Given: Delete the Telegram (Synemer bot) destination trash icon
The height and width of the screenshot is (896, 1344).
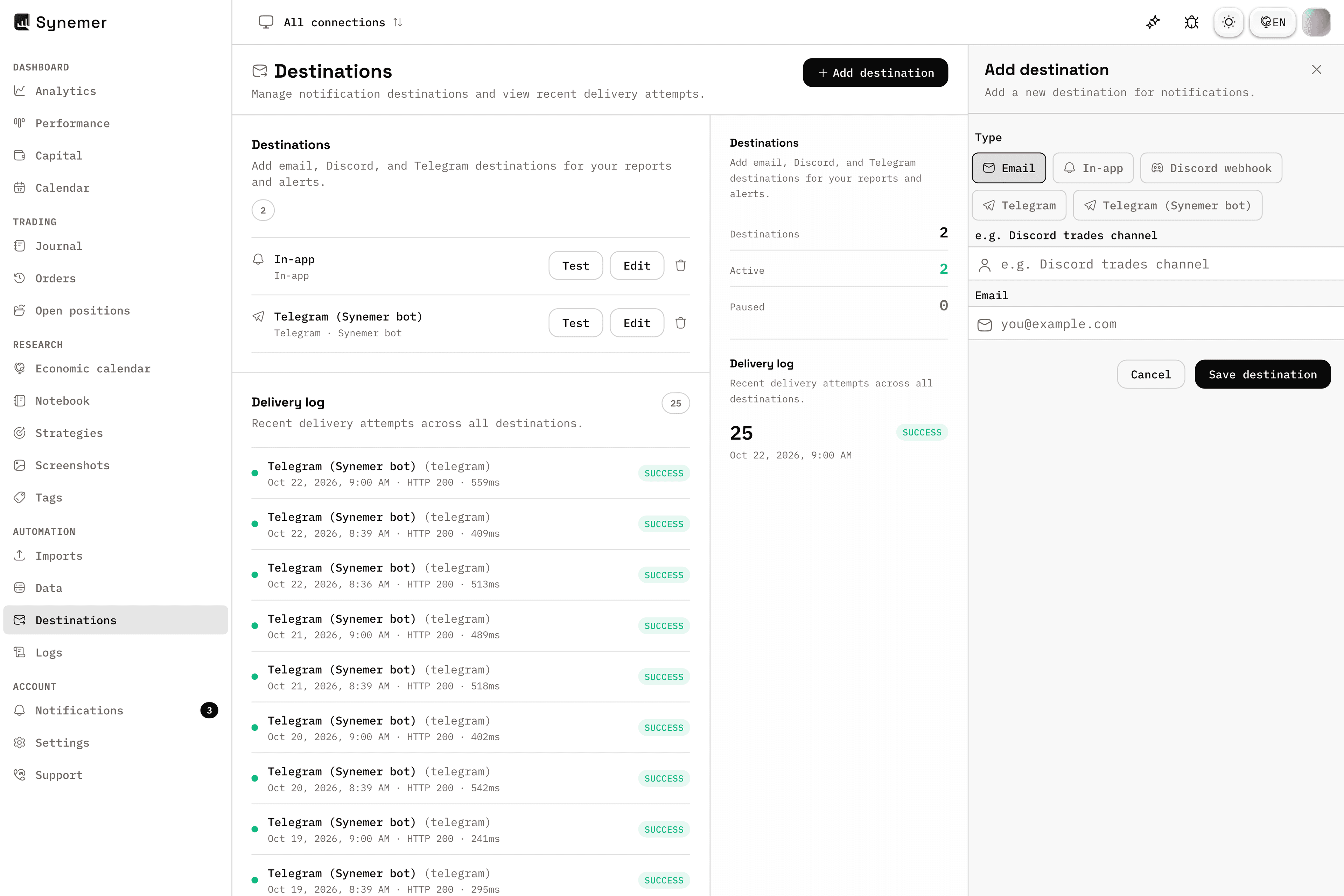Looking at the screenshot, I should tap(680, 323).
